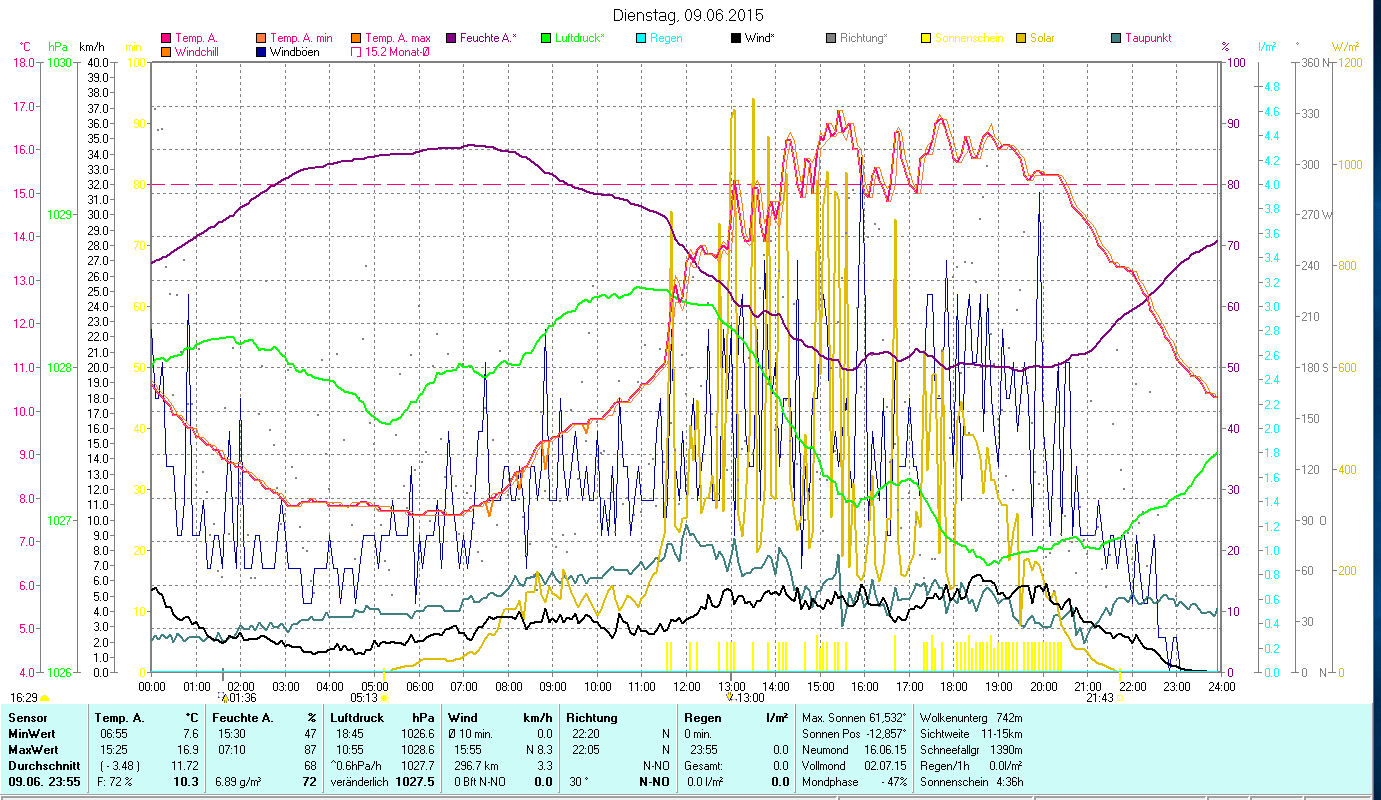Click the absolute humidity value 6.89 g/m²

tap(238, 782)
